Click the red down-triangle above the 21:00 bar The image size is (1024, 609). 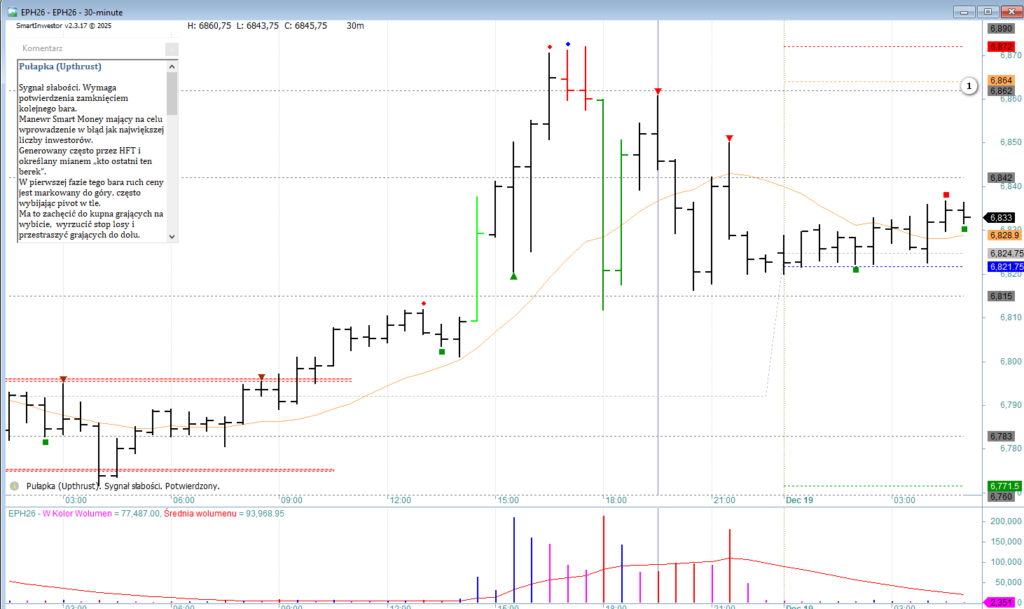click(730, 137)
